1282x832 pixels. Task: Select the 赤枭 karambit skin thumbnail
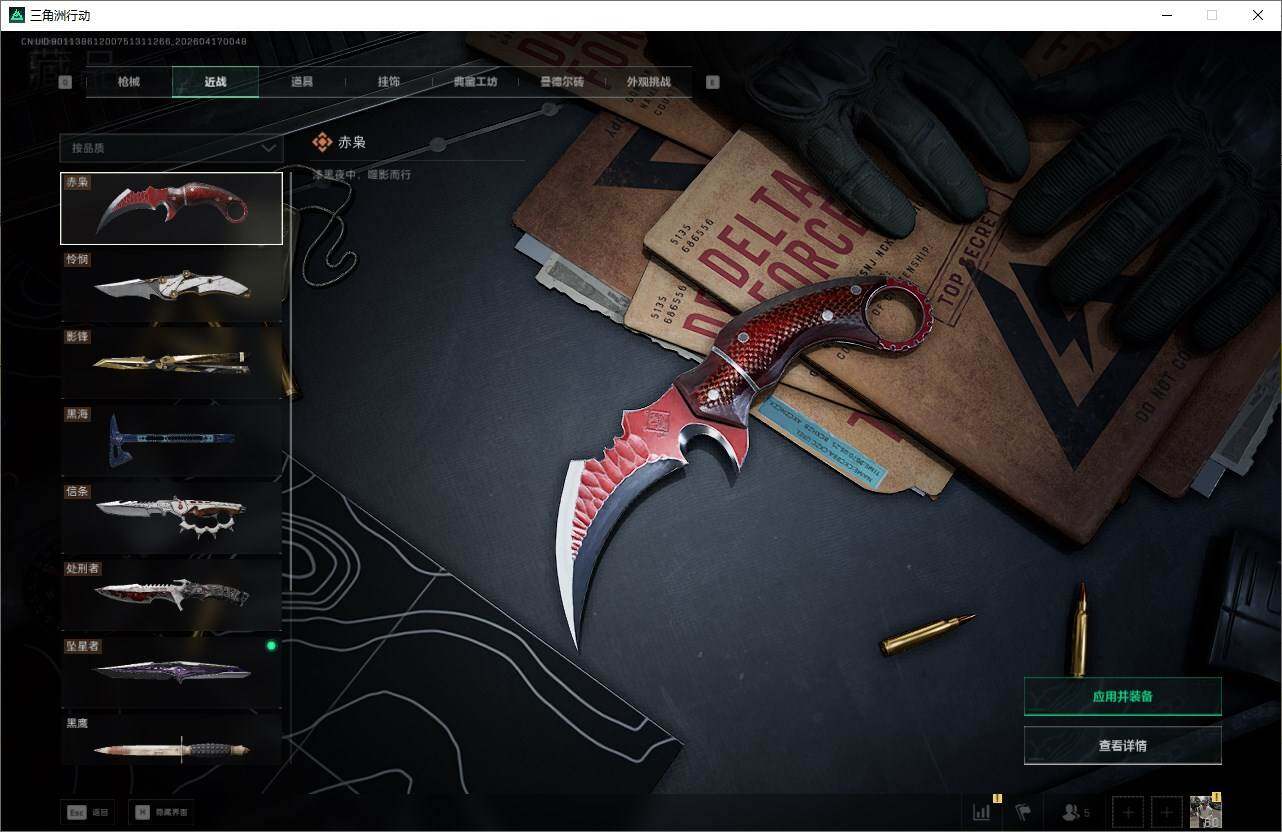[171, 208]
